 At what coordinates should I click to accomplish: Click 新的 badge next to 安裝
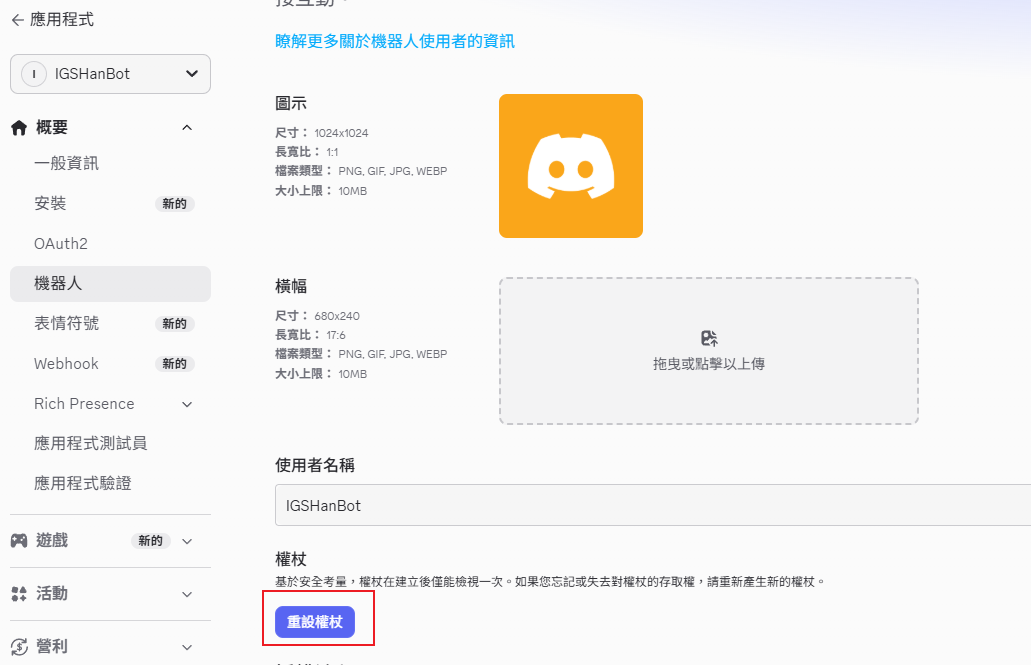[174, 204]
